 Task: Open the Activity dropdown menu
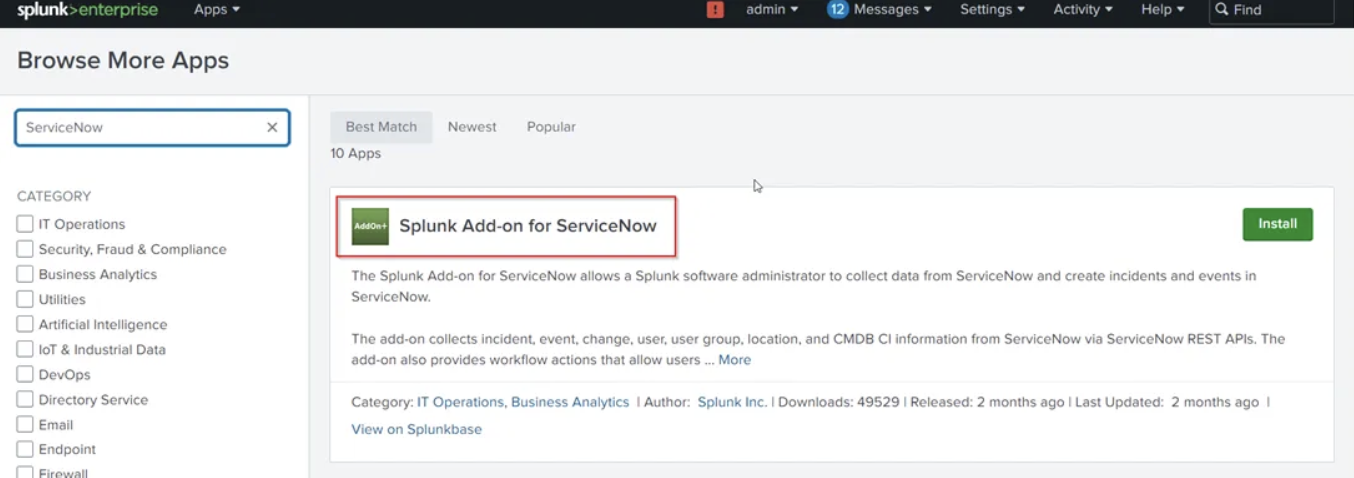coord(1083,10)
